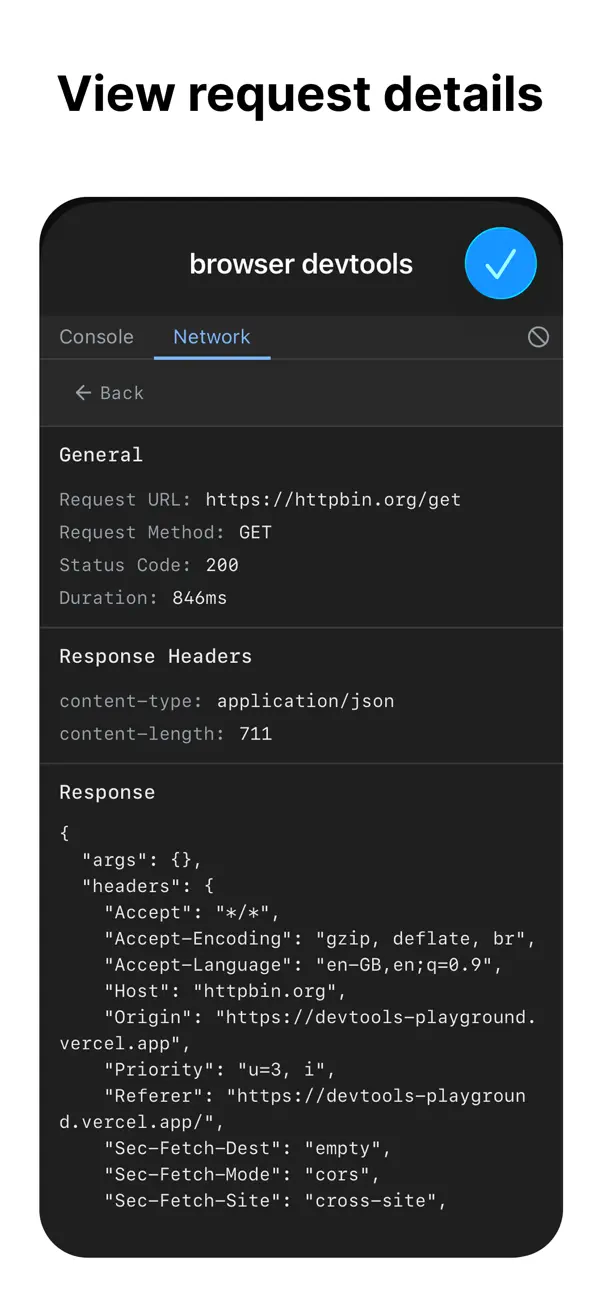Click the Back button

[108, 392]
